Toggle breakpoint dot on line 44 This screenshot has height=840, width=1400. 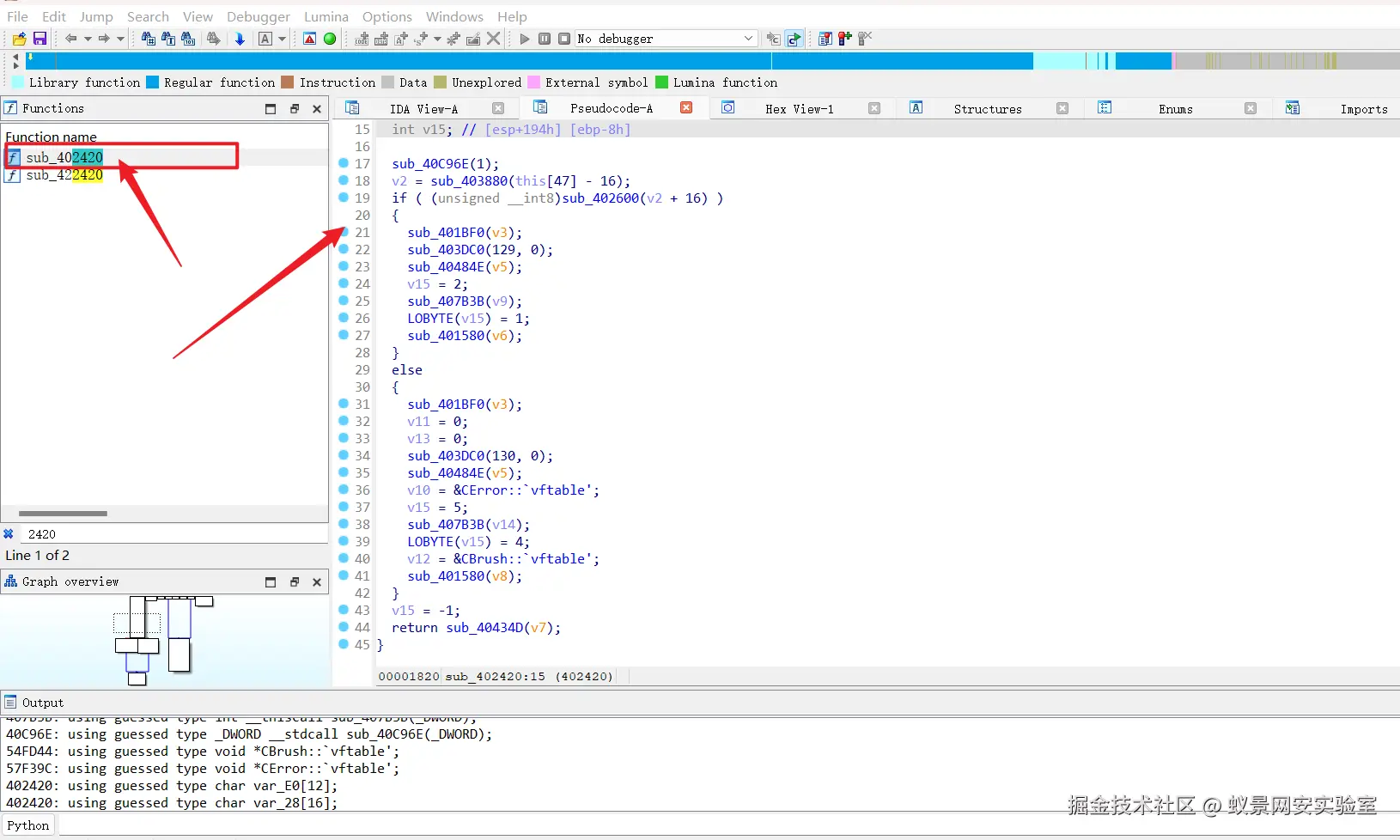(x=344, y=627)
